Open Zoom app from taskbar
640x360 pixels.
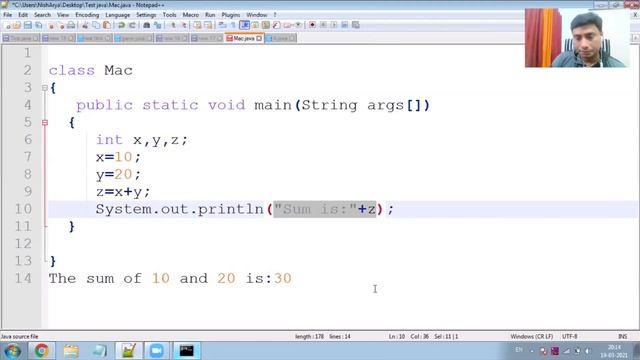tap(156, 351)
